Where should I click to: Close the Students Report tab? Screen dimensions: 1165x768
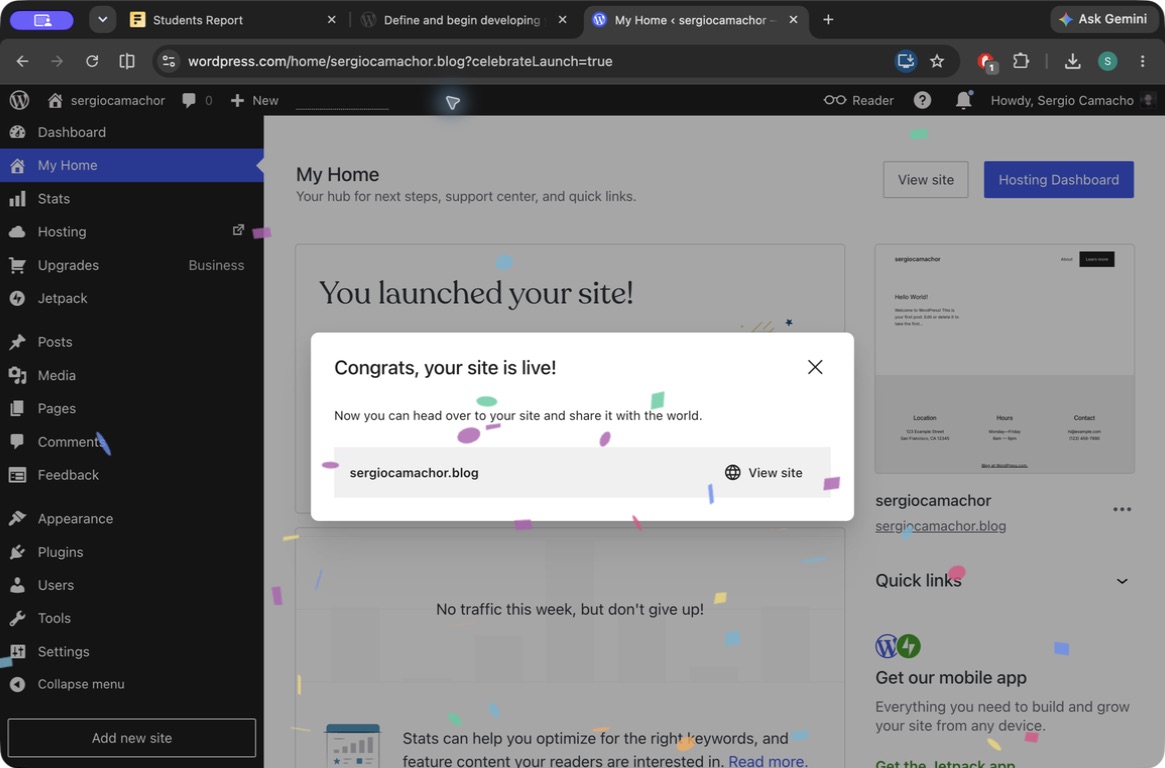point(331,20)
